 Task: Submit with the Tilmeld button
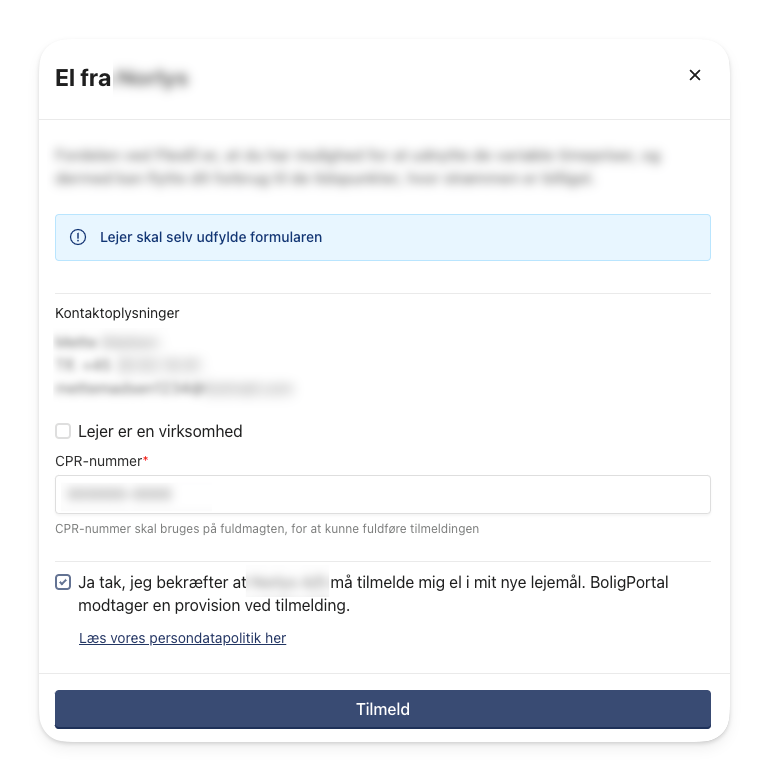point(383,709)
